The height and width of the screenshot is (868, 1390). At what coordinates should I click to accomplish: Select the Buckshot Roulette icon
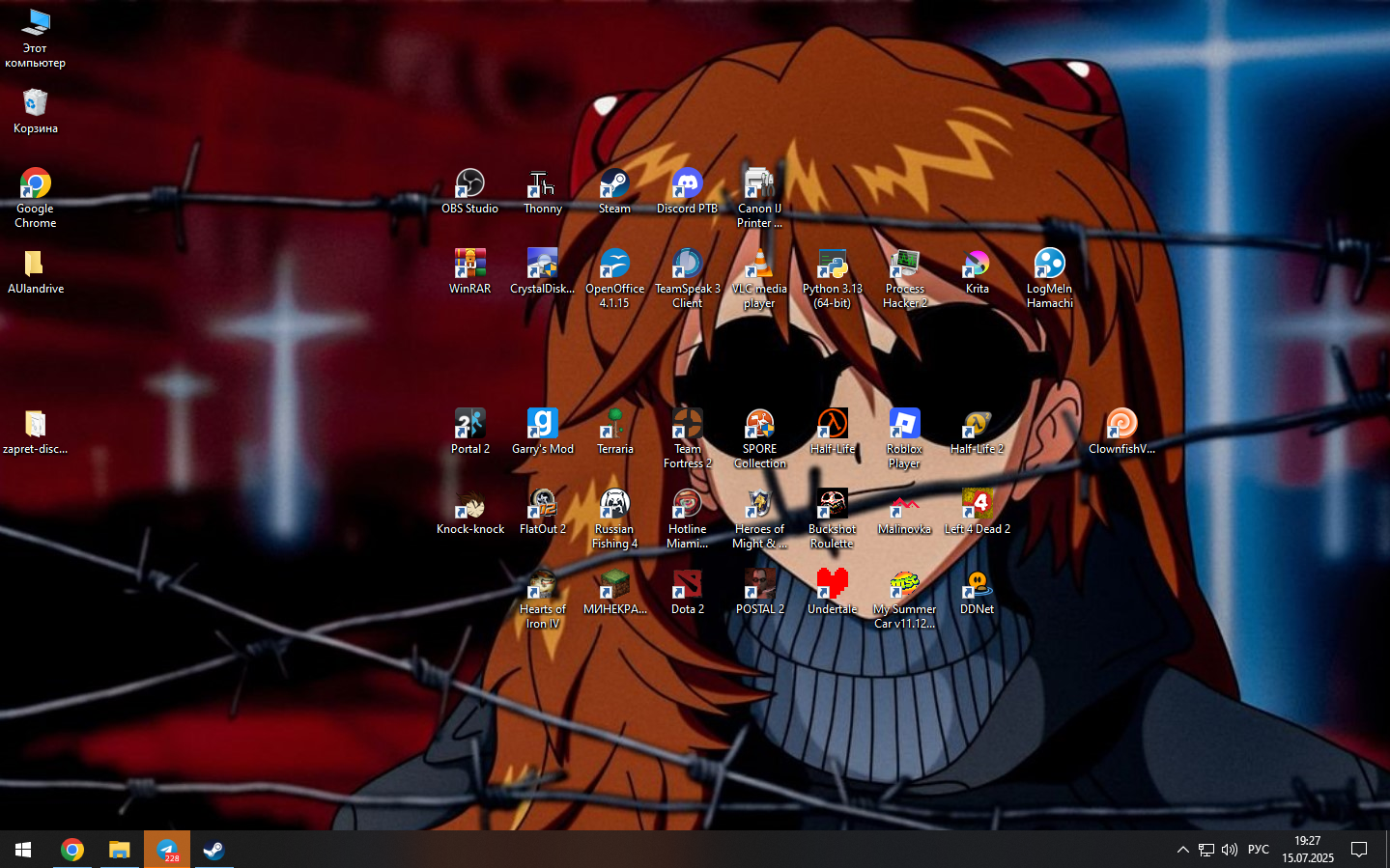click(832, 518)
